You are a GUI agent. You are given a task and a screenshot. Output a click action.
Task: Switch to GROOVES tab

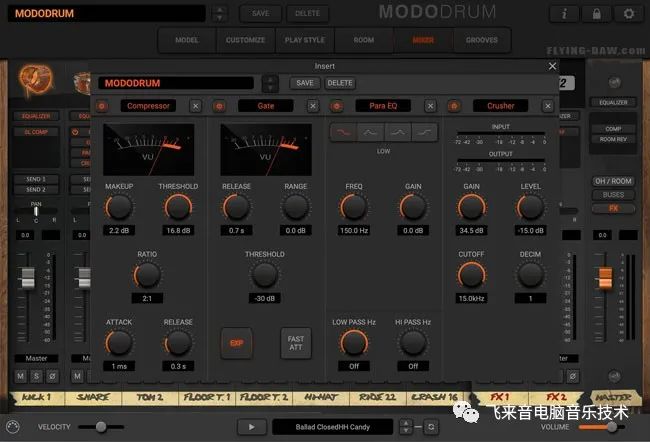pyautogui.click(x=482, y=40)
